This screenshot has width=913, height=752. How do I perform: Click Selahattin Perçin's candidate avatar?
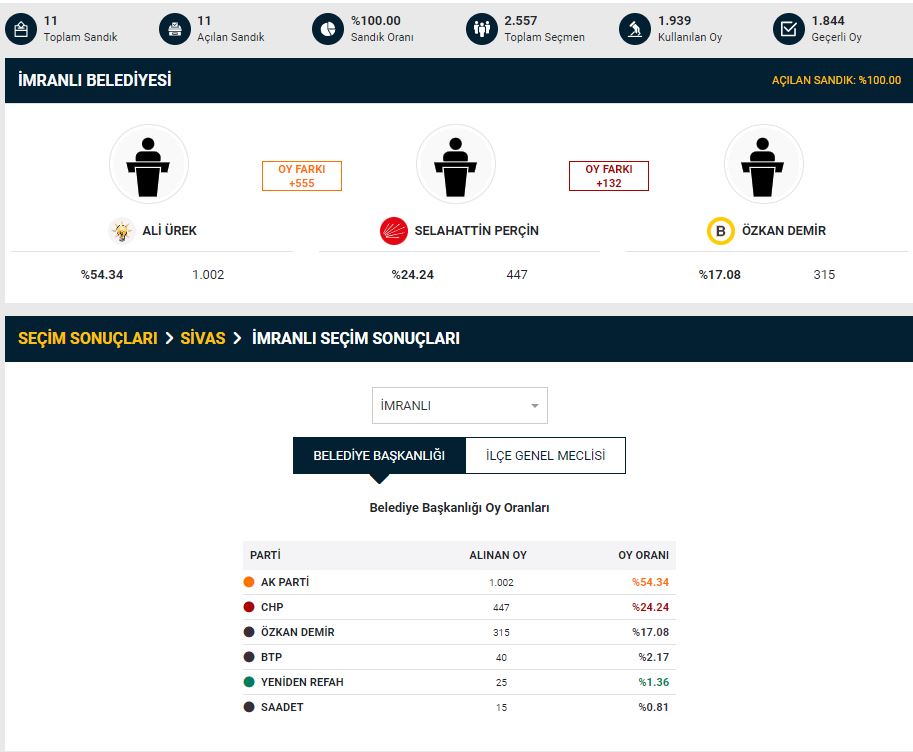point(456,164)
